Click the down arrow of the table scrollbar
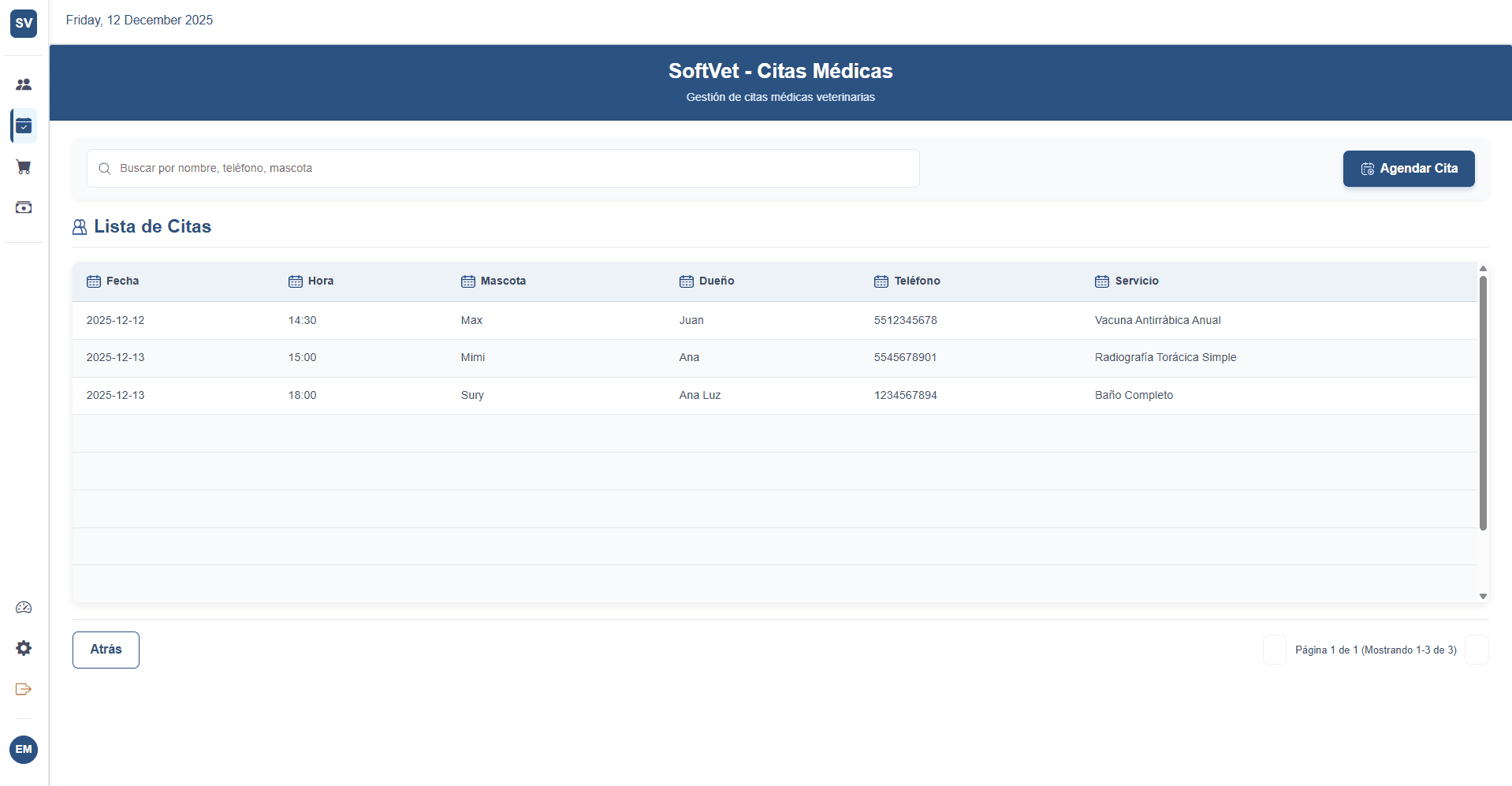 (x=1484, y=597)
